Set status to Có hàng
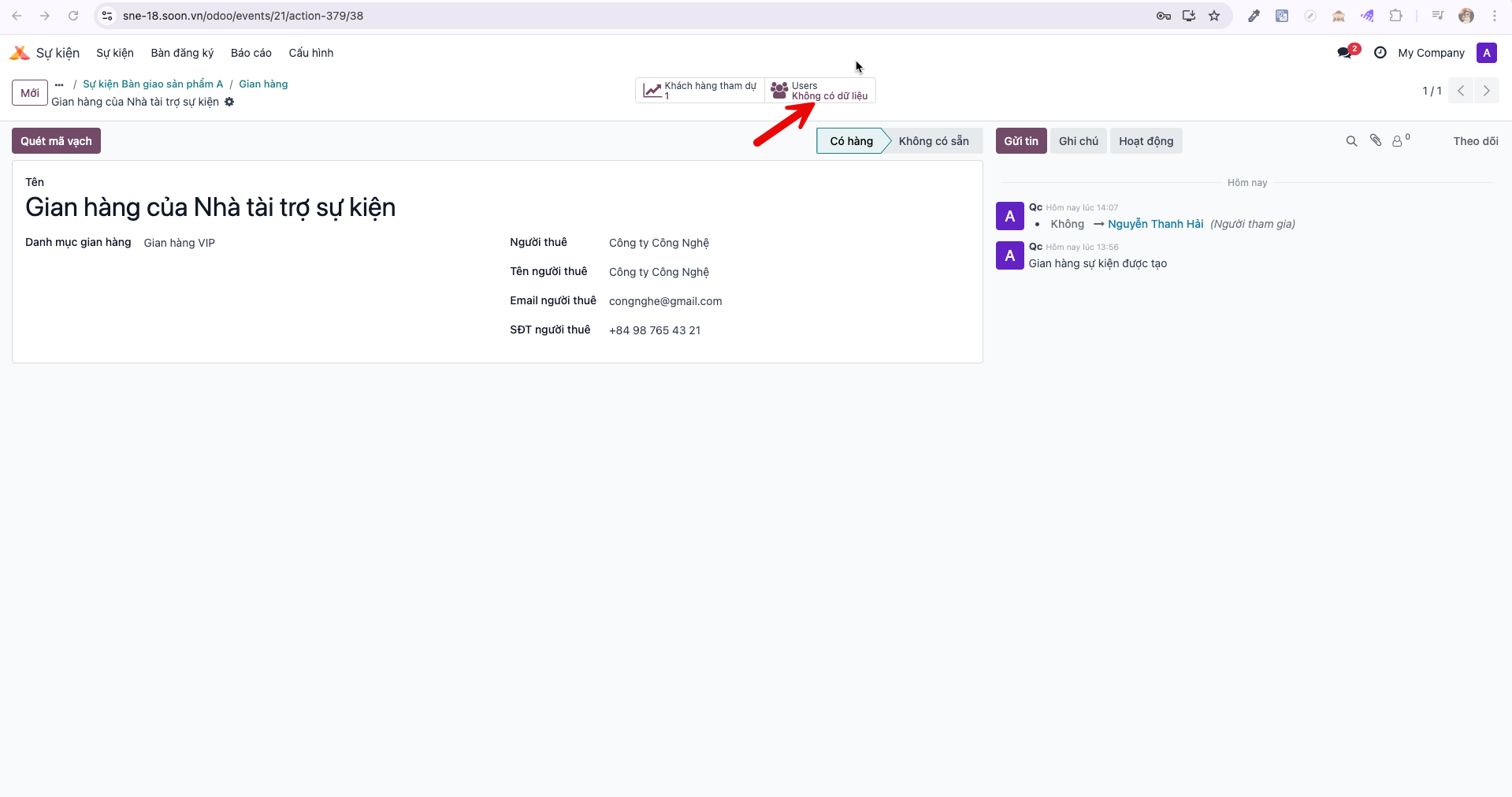Viewport: 1512px width, 797px height. [851, 141]
